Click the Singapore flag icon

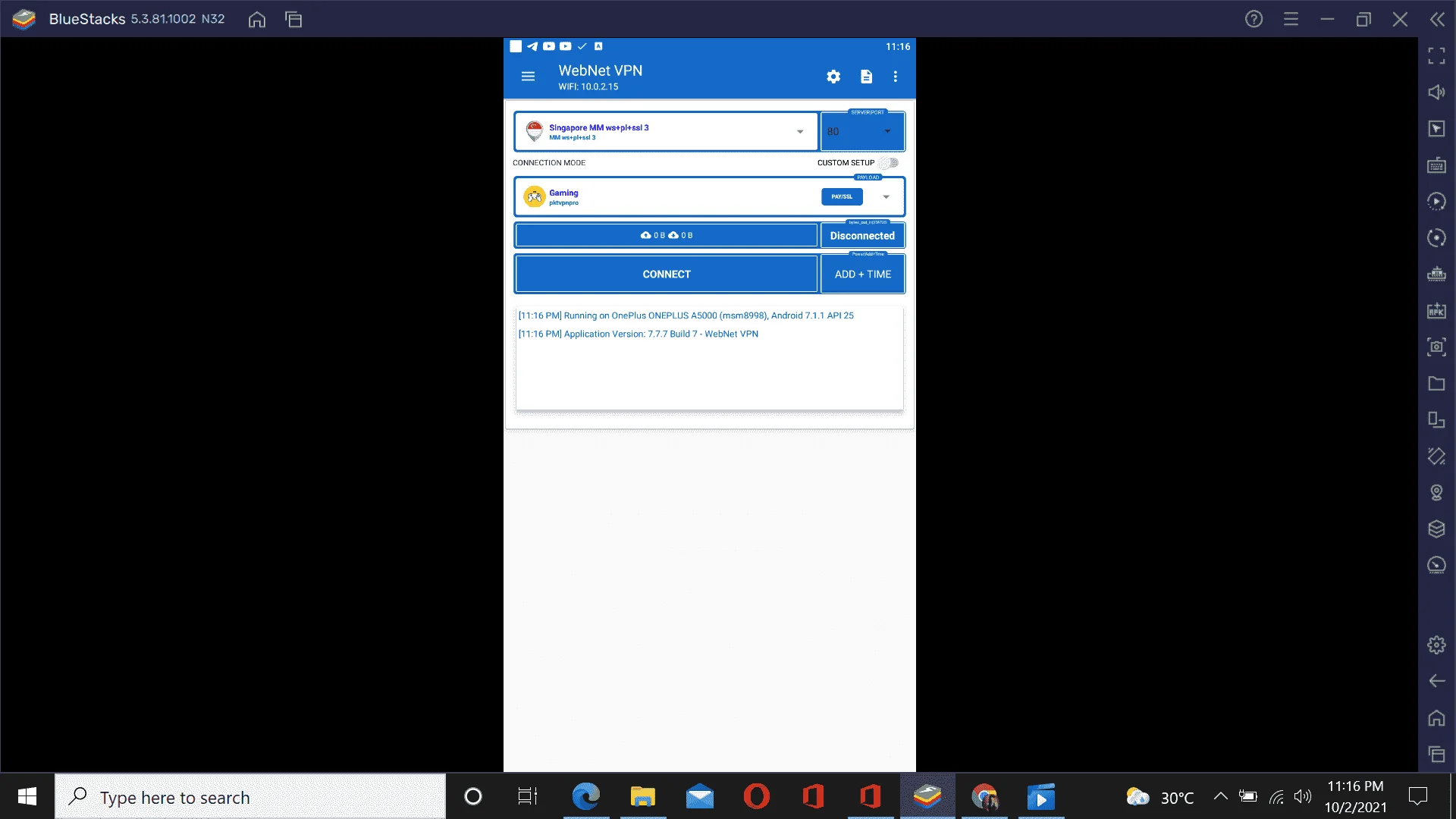[x=535, y=131]
